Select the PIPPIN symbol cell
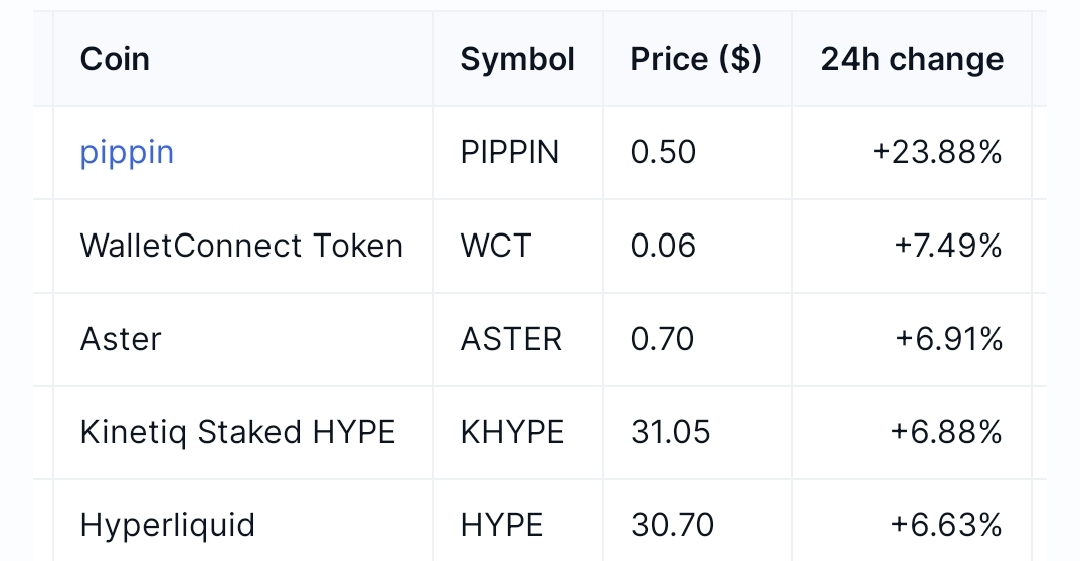 click(x=510, y=152)
